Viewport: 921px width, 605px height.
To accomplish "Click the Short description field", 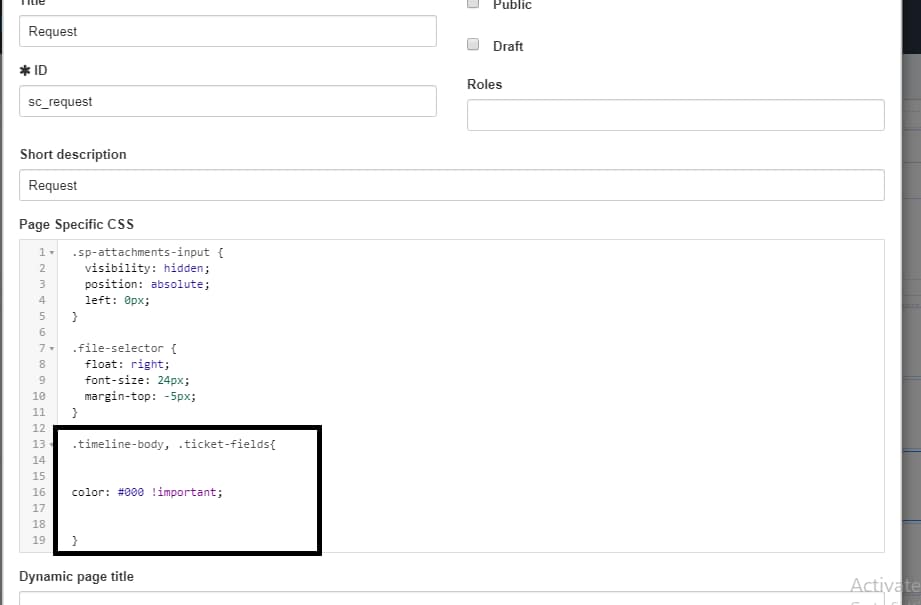I will click(452, 185).
